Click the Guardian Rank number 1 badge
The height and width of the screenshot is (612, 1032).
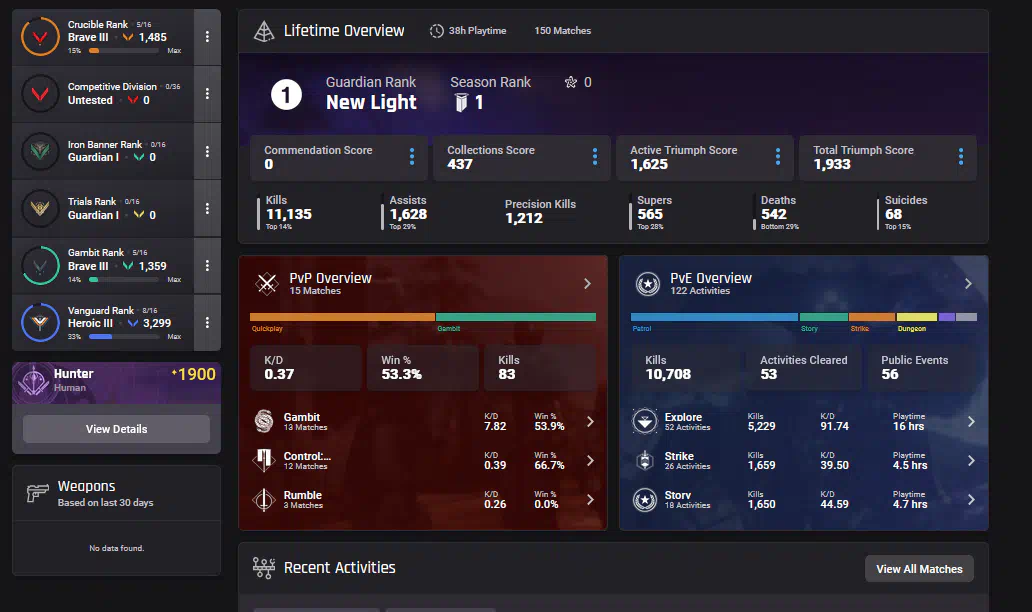click(x=286, y=95)
